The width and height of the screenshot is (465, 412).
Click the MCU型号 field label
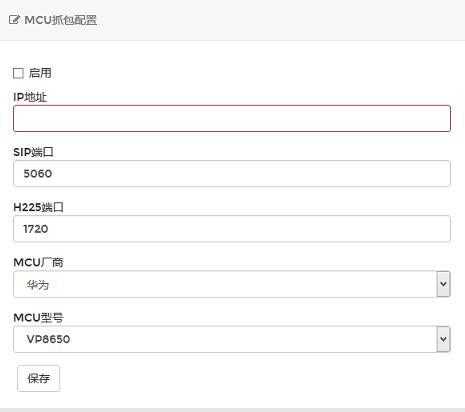click(x=38, y=318)
